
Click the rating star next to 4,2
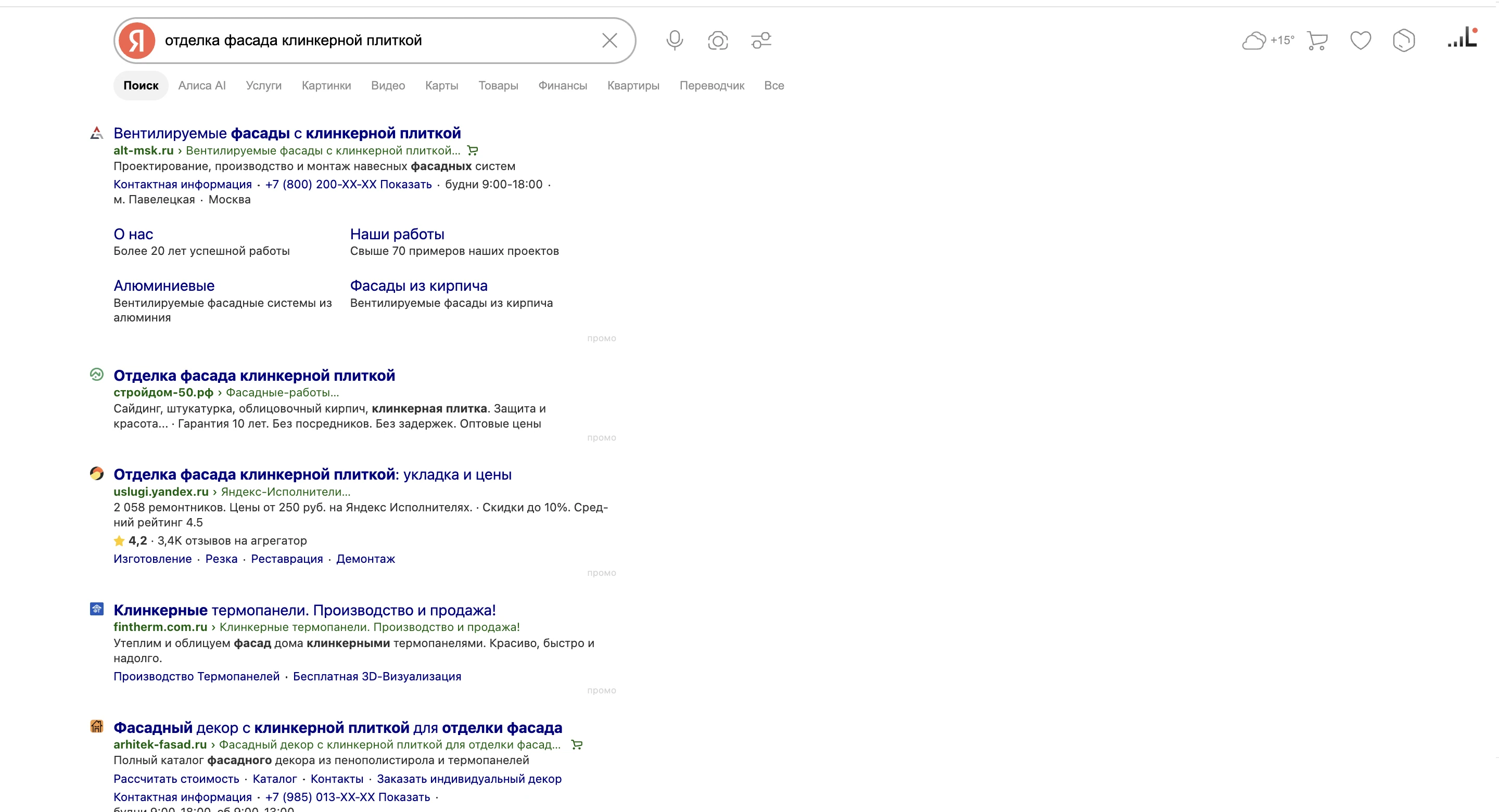pyautogui.click(x=119, y=541)
